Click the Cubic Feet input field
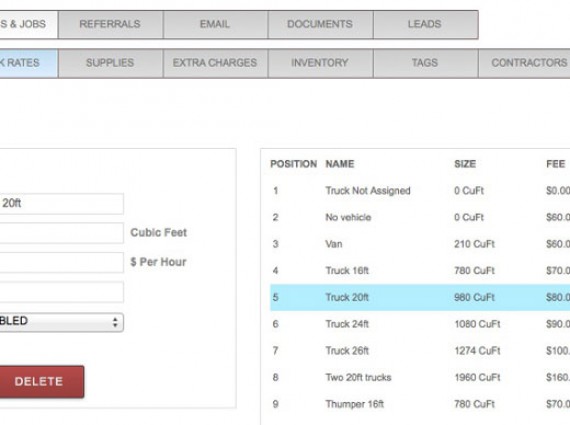570x425 pixels. 61,233
